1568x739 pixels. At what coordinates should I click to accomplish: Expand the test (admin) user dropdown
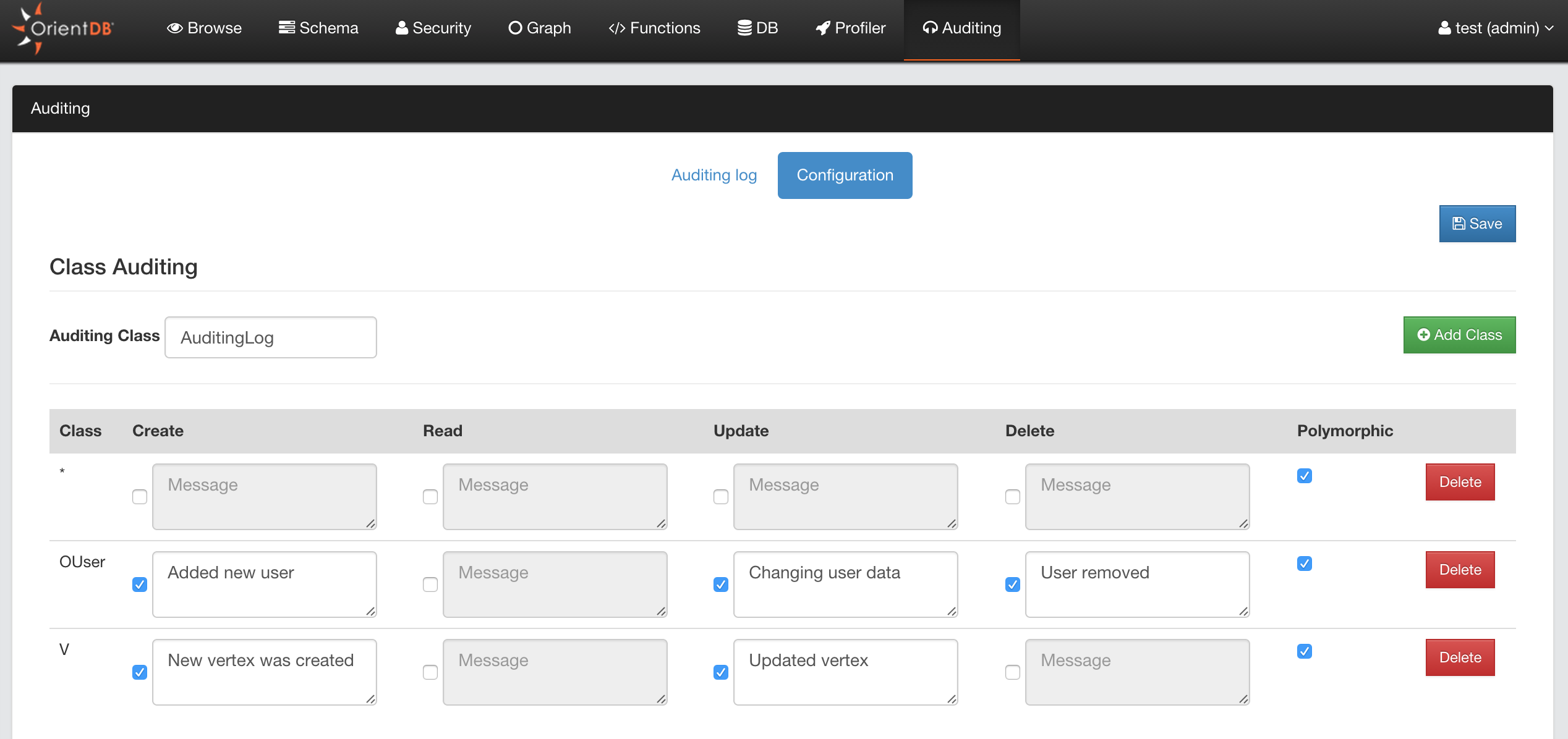click(x=1495, y=28)
